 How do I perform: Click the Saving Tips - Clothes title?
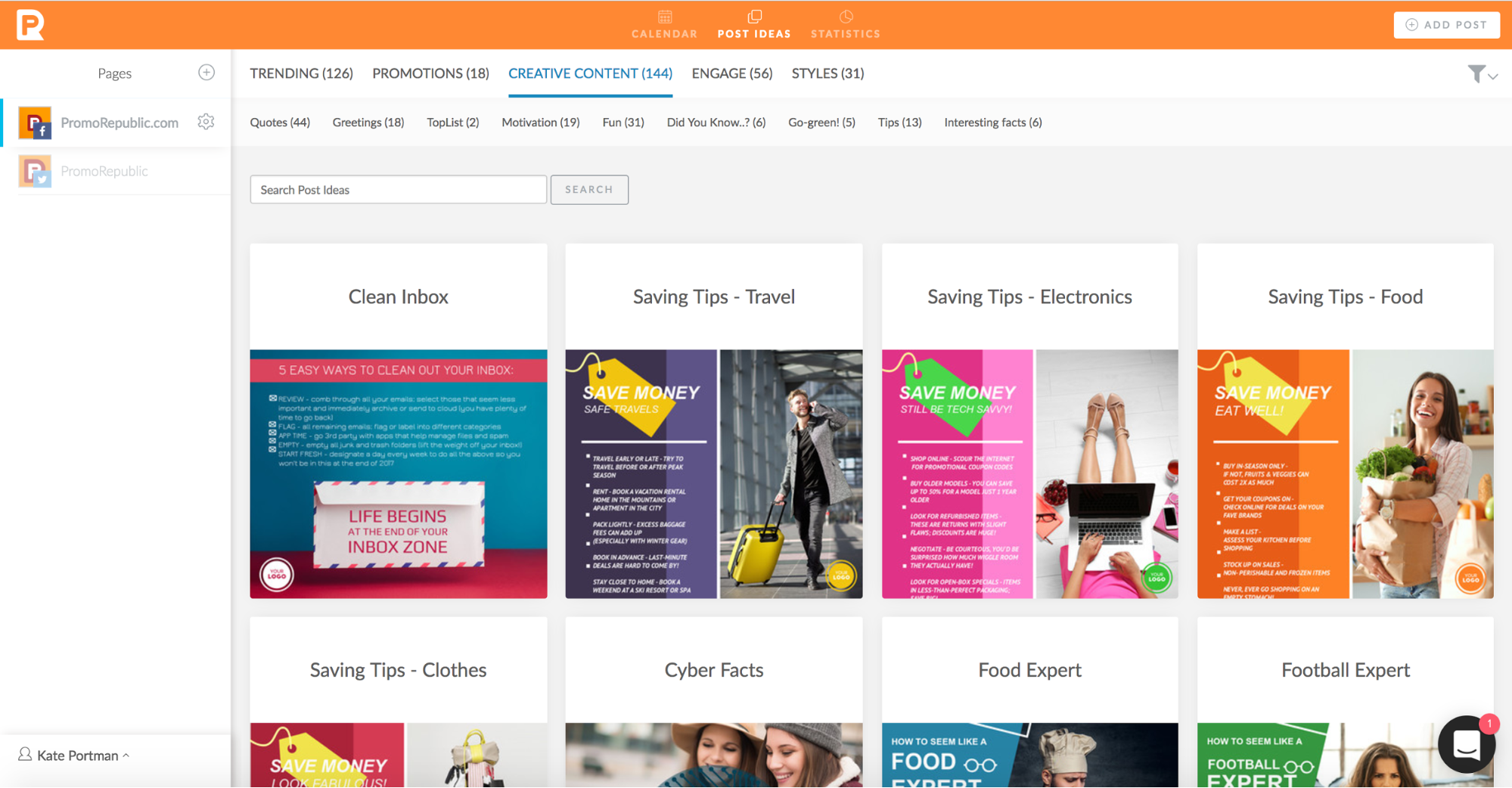point(399,670)
